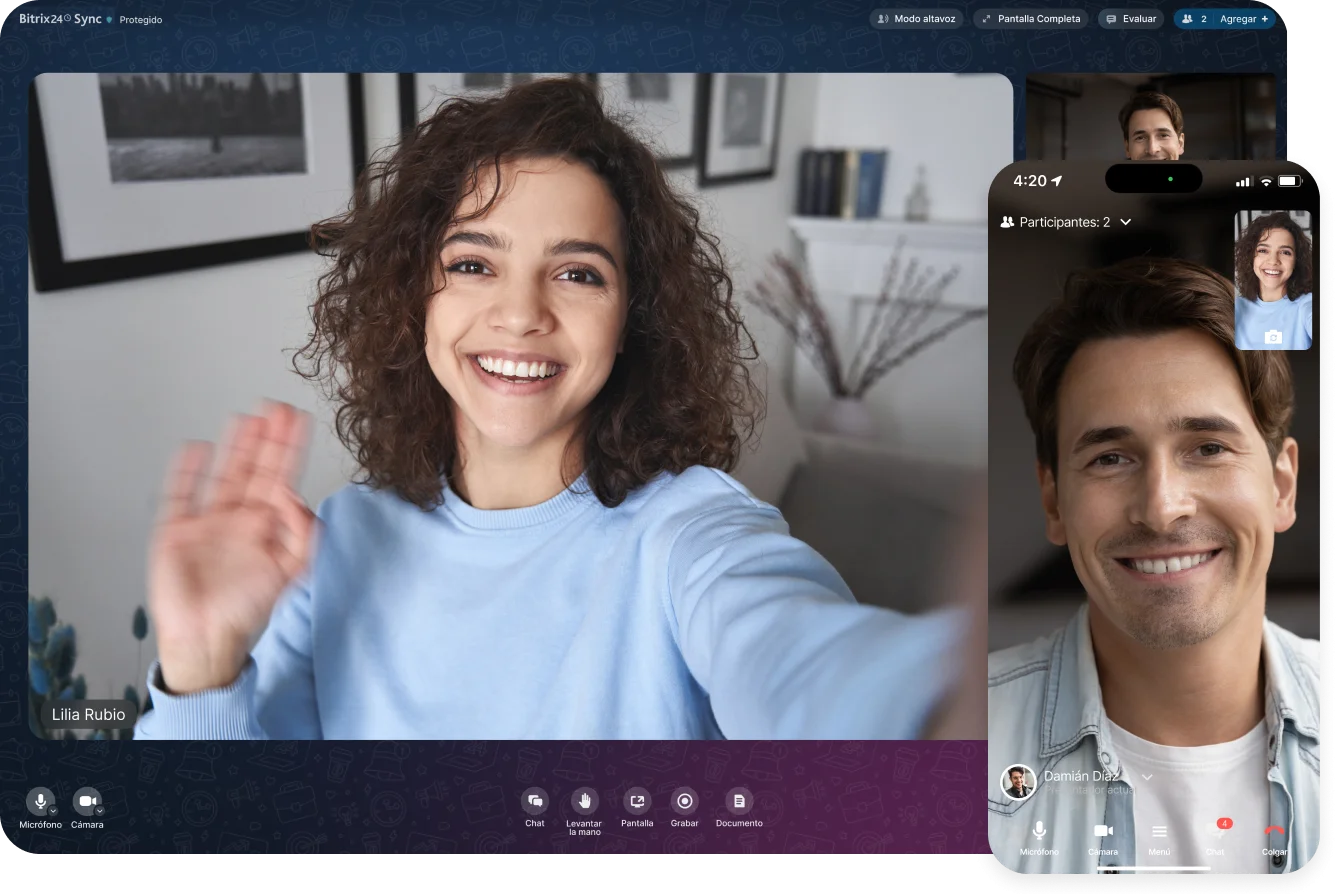The height and width of the screenshot is (894, 1340).
Task: Toggle the desktop Micrófono on or off
Action: pos(40,802)
